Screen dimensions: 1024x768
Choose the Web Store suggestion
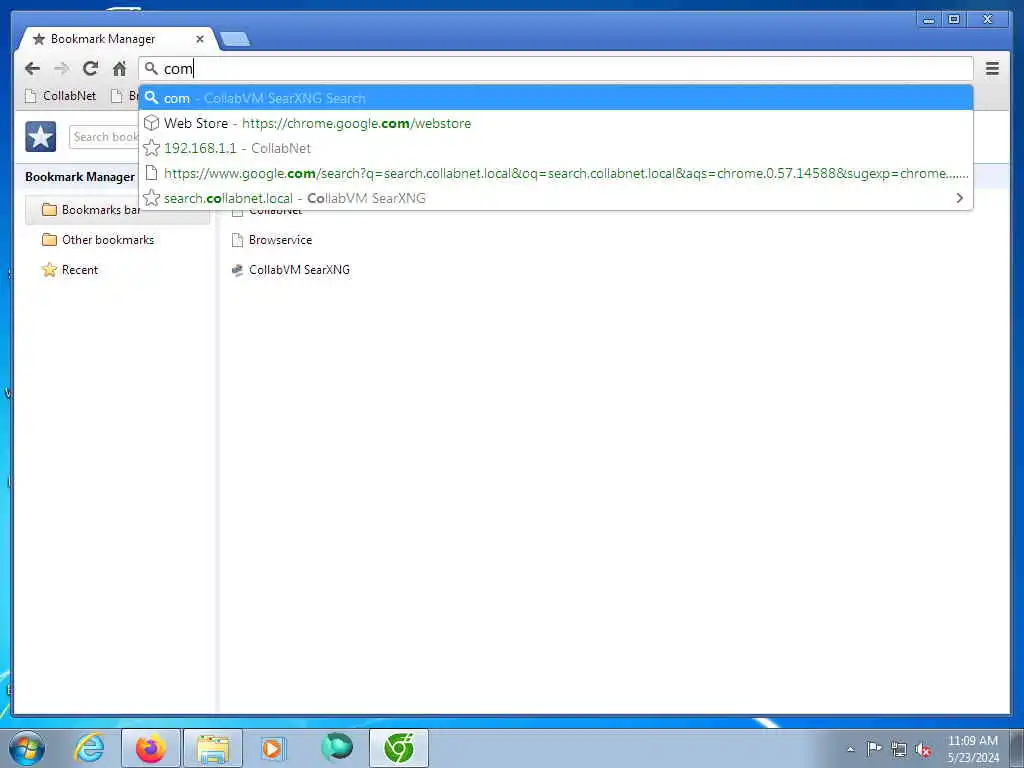click(556, 123)
